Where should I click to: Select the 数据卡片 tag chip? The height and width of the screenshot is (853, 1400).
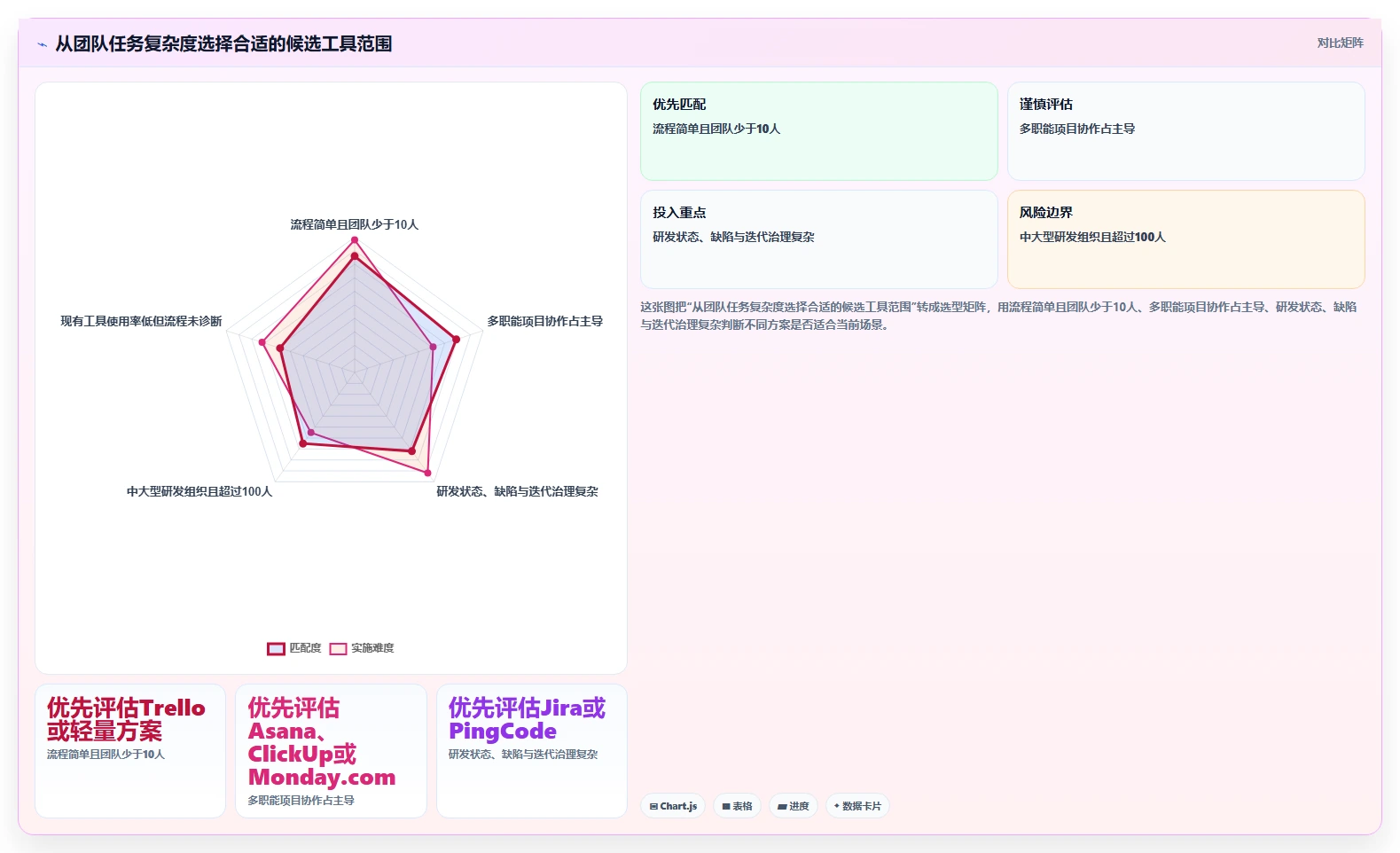857,806
